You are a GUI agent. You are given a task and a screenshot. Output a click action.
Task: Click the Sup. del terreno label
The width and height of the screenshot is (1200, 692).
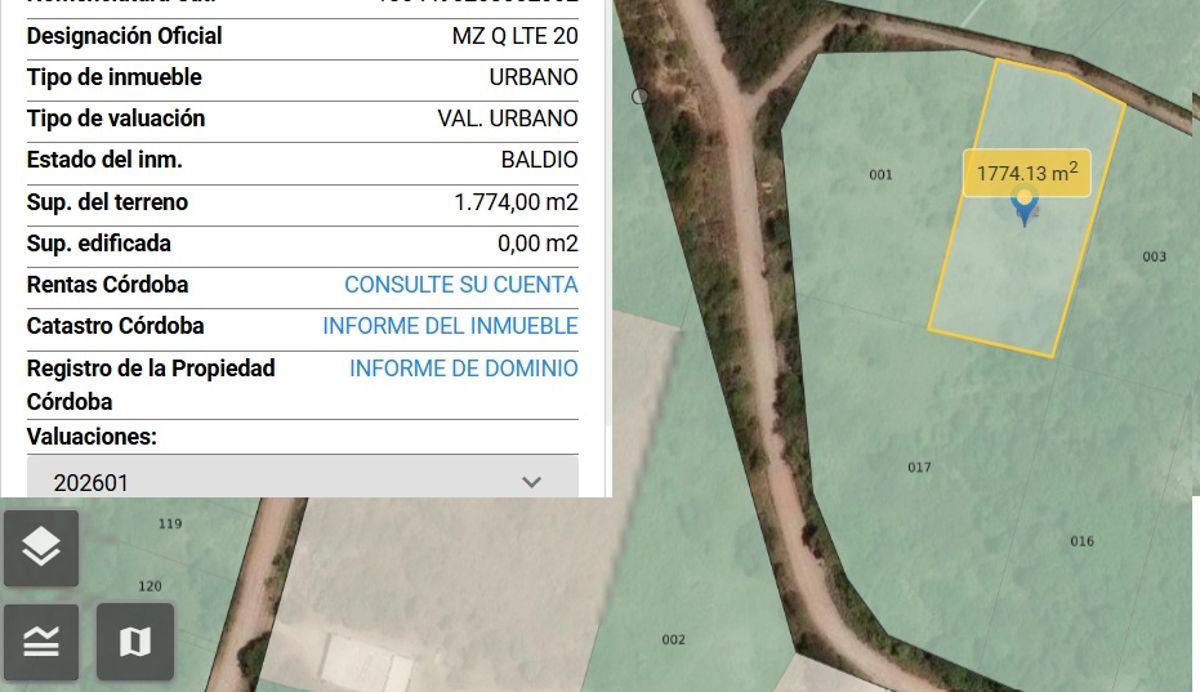click(x=107, y=202)
